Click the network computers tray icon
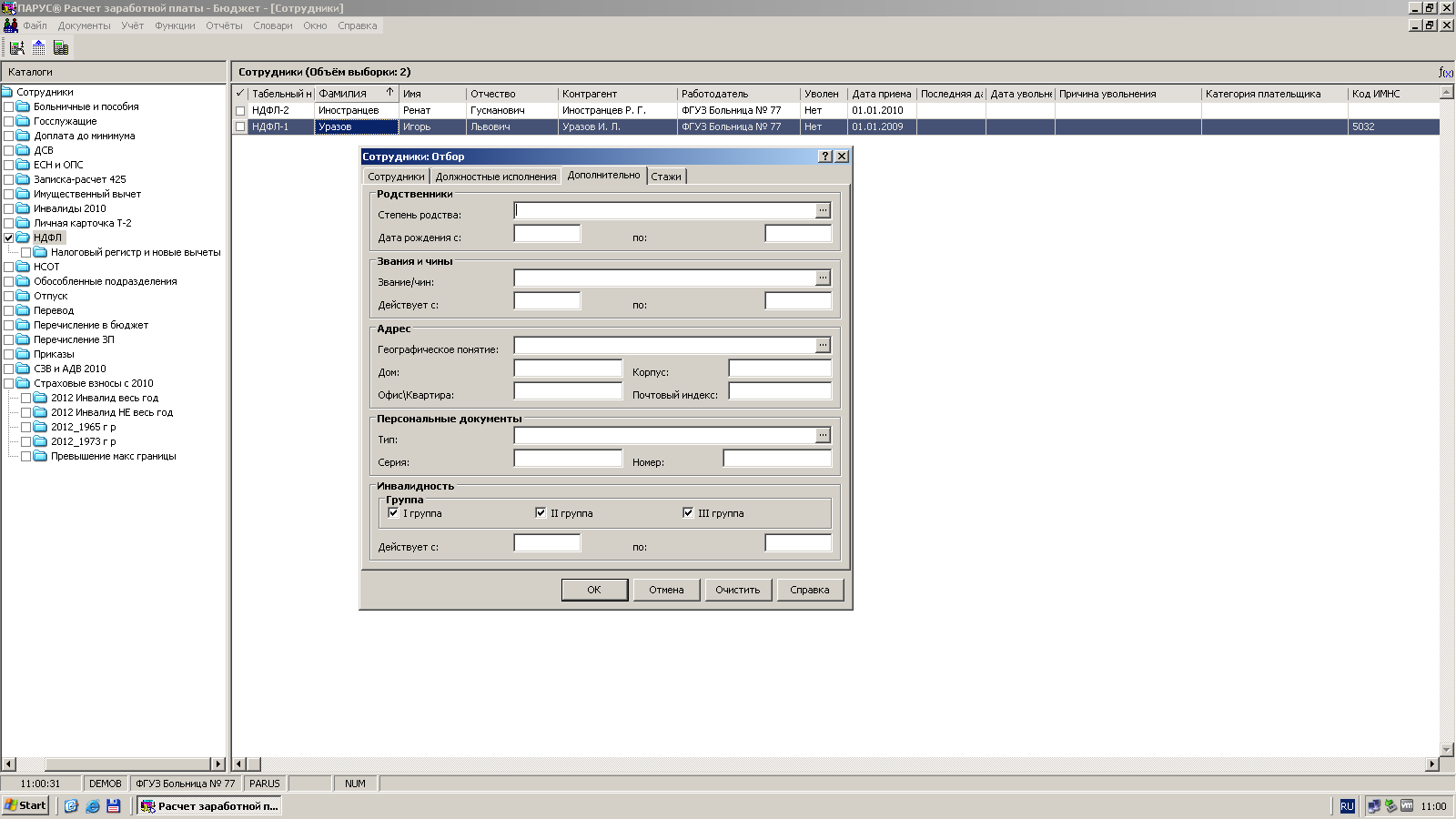This screenshot has height=819, width=1456. click(1374, 806)
